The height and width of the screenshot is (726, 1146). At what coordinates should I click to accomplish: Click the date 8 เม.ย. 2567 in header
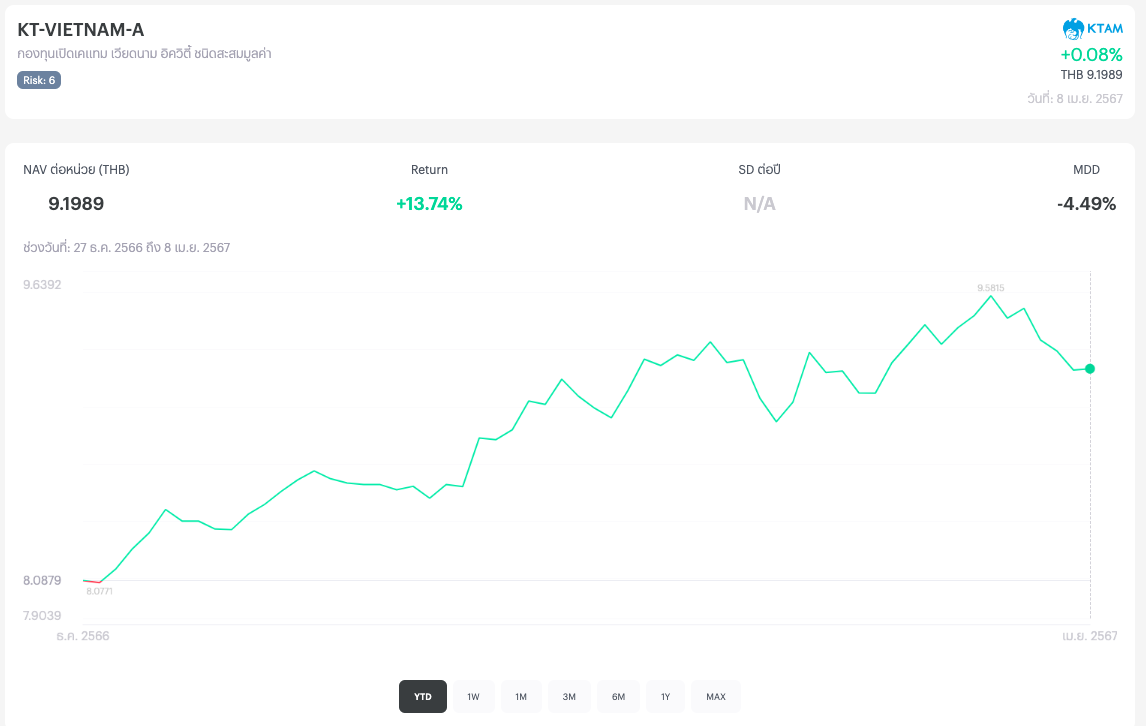[x=1074, y=98]
